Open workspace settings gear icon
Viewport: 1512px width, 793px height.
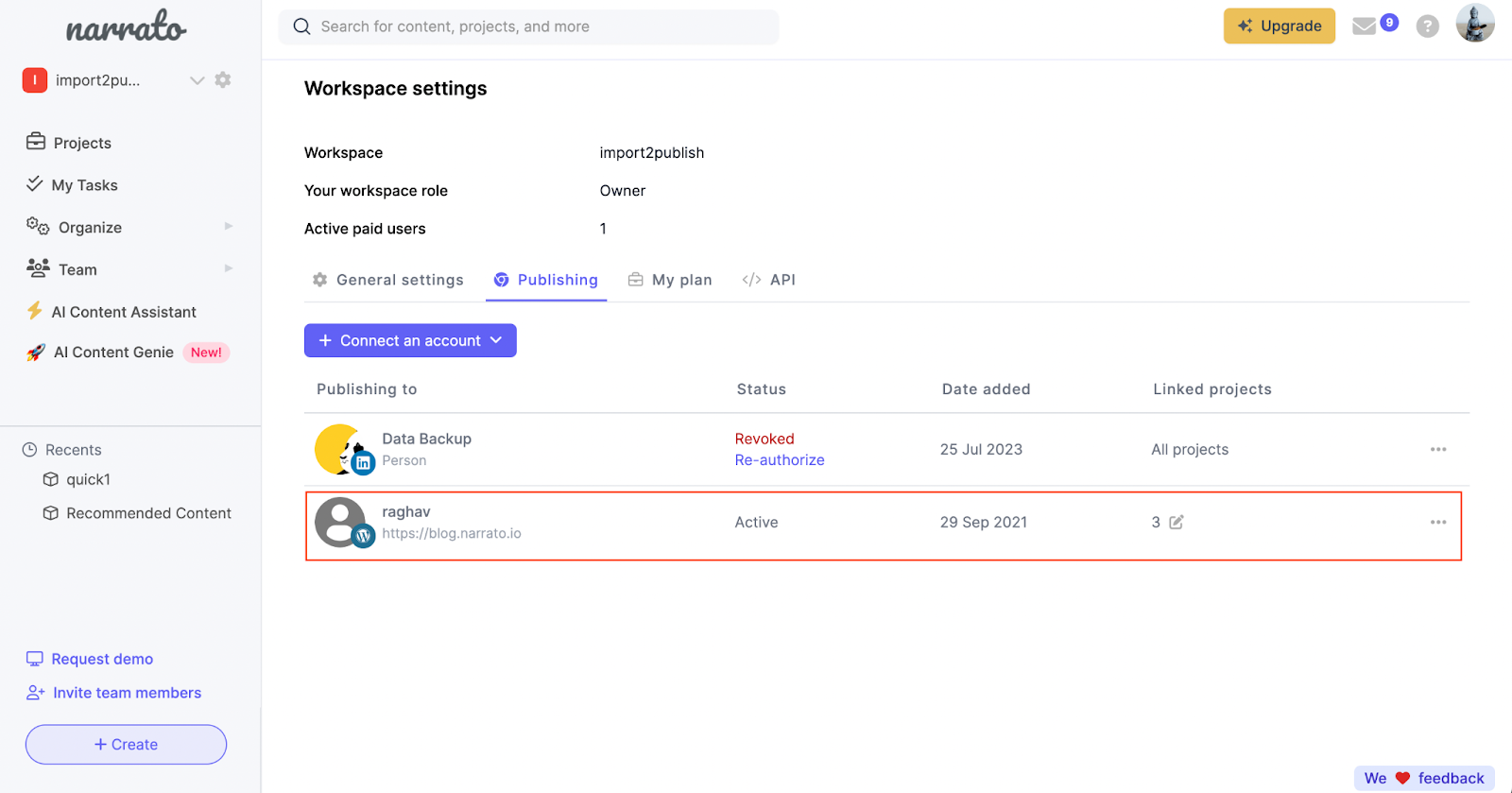click(x=223, y=80)
